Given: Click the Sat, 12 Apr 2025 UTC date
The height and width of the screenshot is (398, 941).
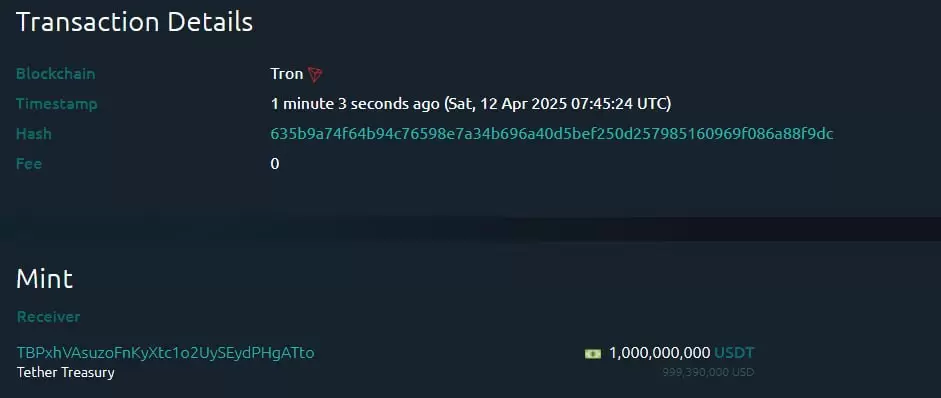Looking at the screenshot, I should coord(558,104).
